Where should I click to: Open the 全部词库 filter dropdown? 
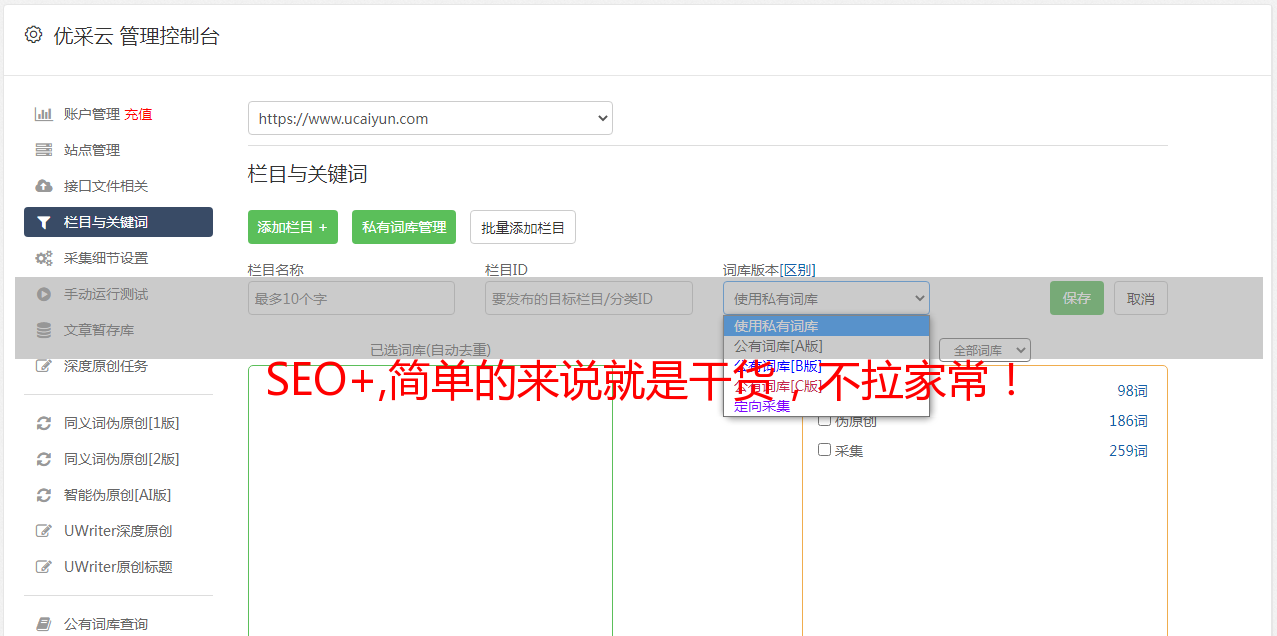click(985, 350)
